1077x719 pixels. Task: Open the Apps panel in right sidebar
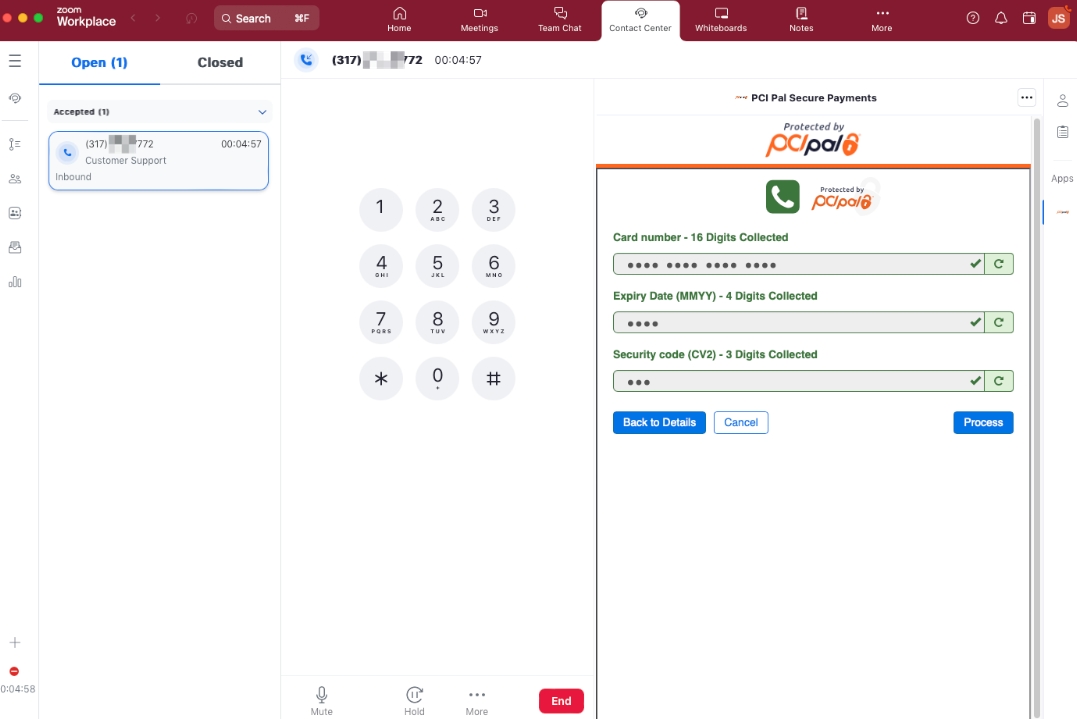(x=1062, y=179)
